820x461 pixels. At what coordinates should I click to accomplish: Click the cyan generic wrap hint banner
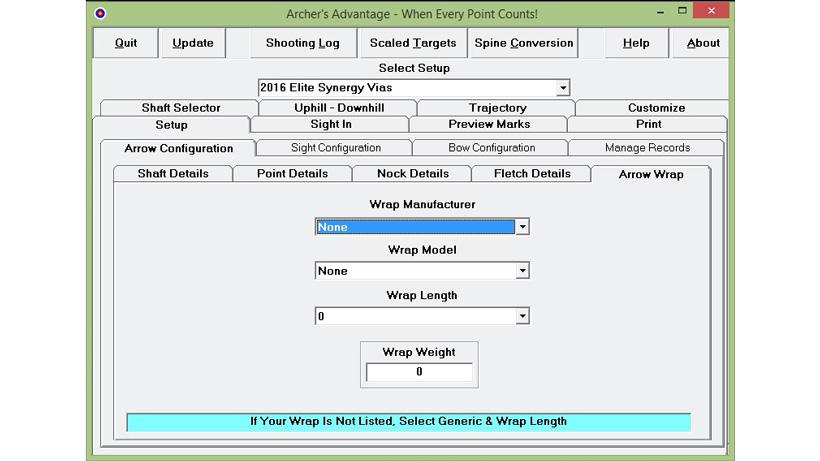[x=408, y=422]
